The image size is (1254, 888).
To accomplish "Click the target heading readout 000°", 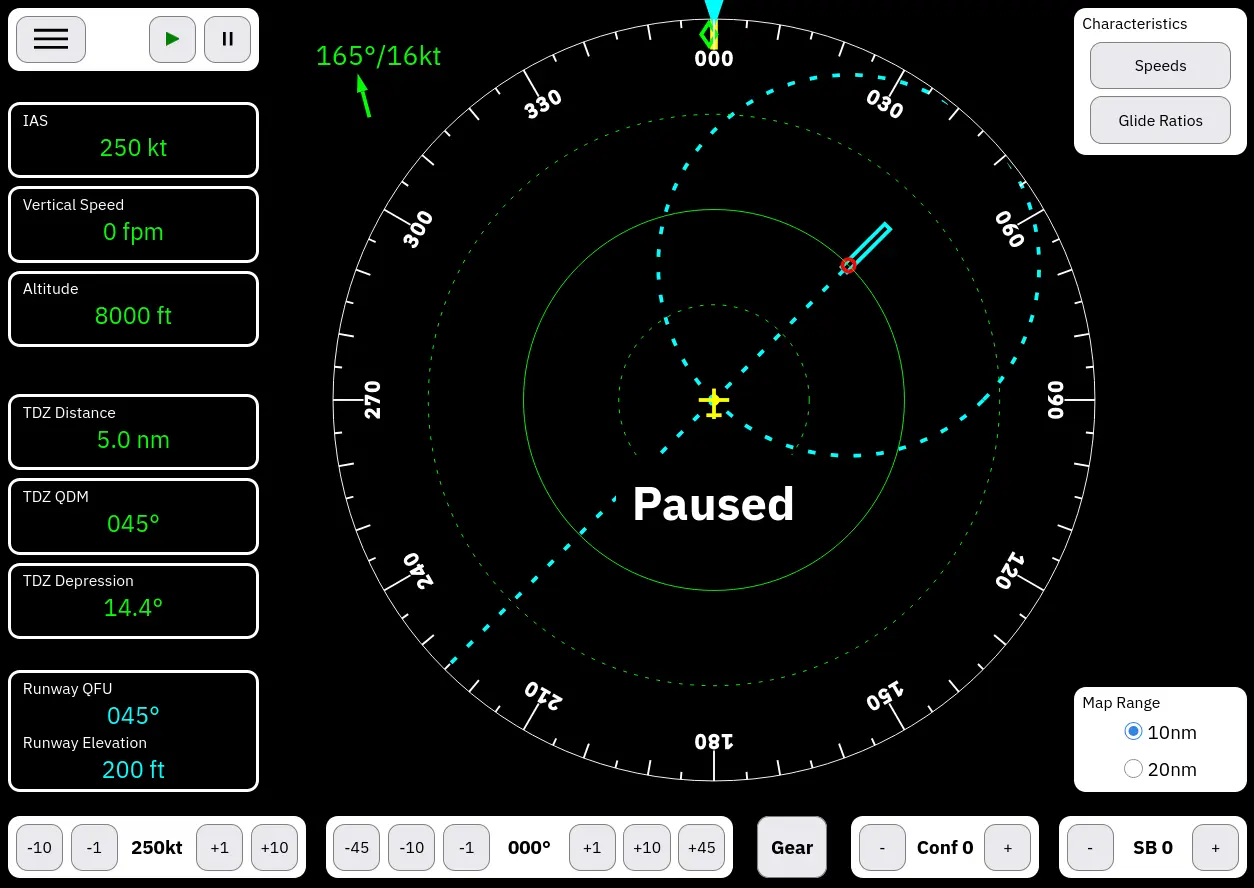I will click(x=529, y=847).
